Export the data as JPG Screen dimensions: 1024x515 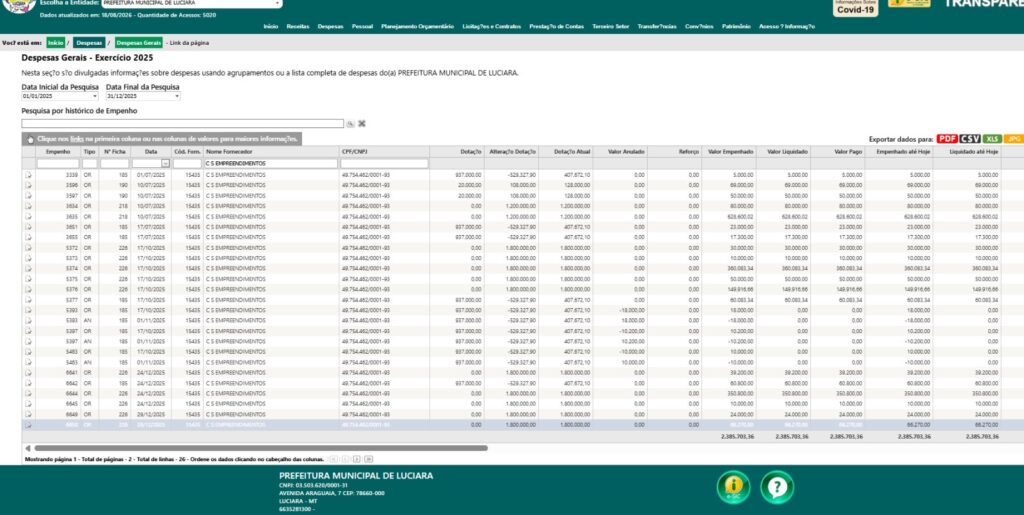click(x=1014, y=139)
